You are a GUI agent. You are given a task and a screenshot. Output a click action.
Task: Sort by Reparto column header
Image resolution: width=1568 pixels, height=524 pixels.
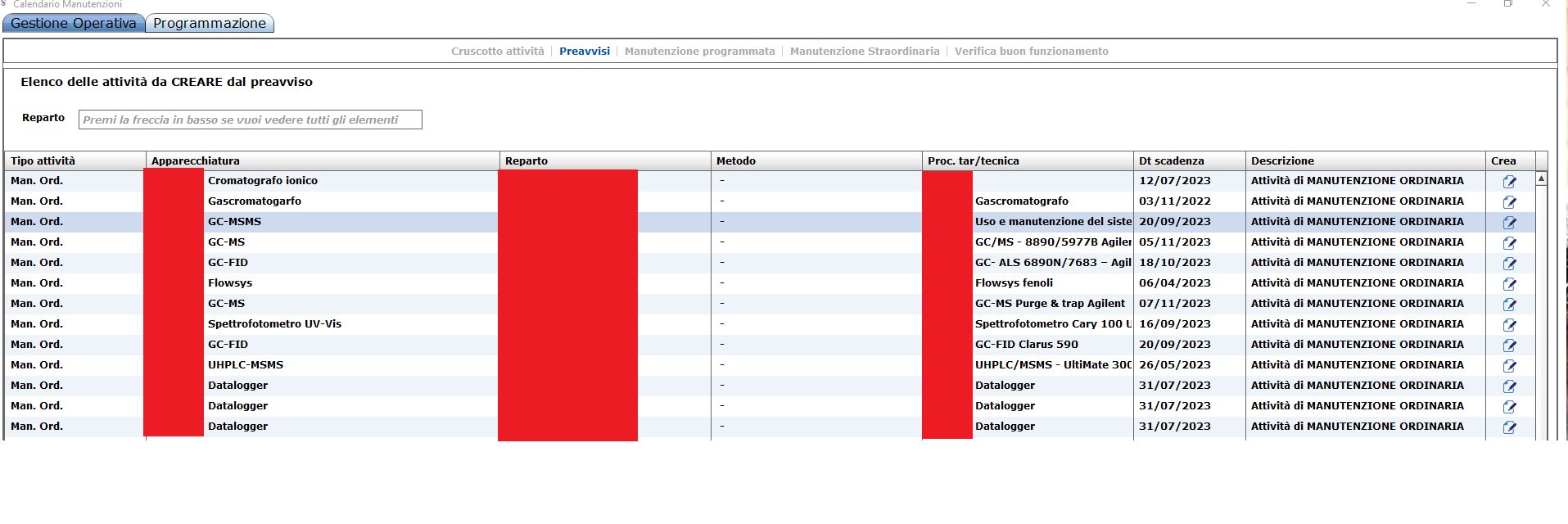point(605,160)
